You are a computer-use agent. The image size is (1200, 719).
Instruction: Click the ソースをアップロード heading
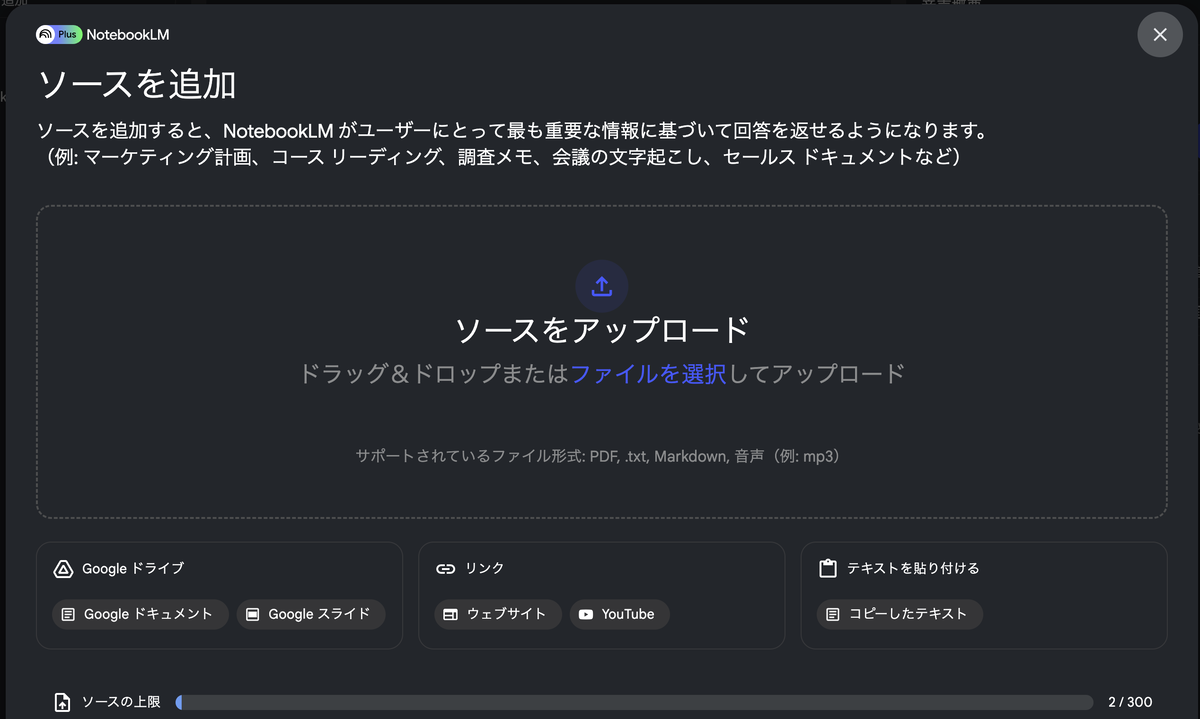(x=602, y=330)
